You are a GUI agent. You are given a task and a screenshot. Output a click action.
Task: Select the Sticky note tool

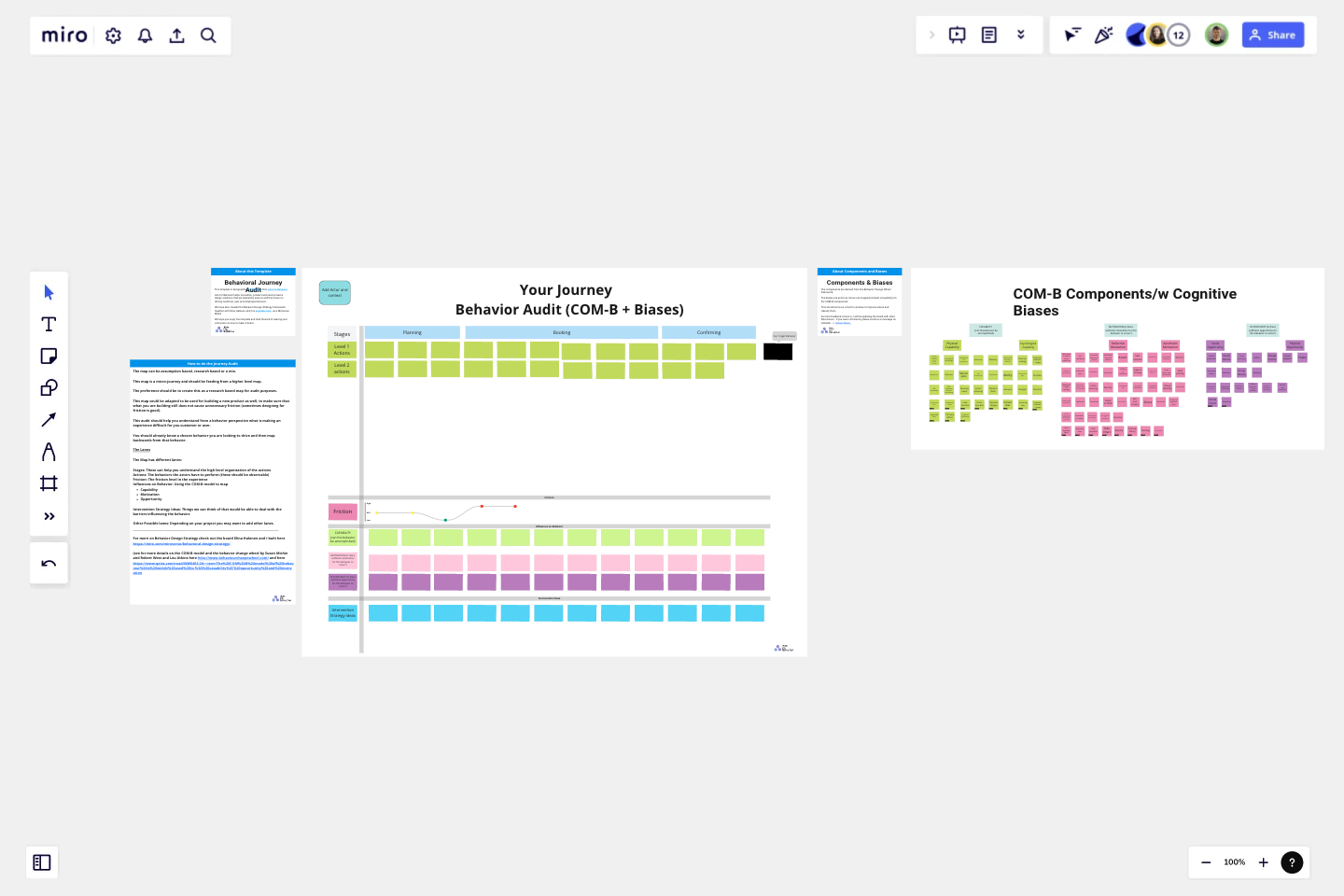coord(49,356)
